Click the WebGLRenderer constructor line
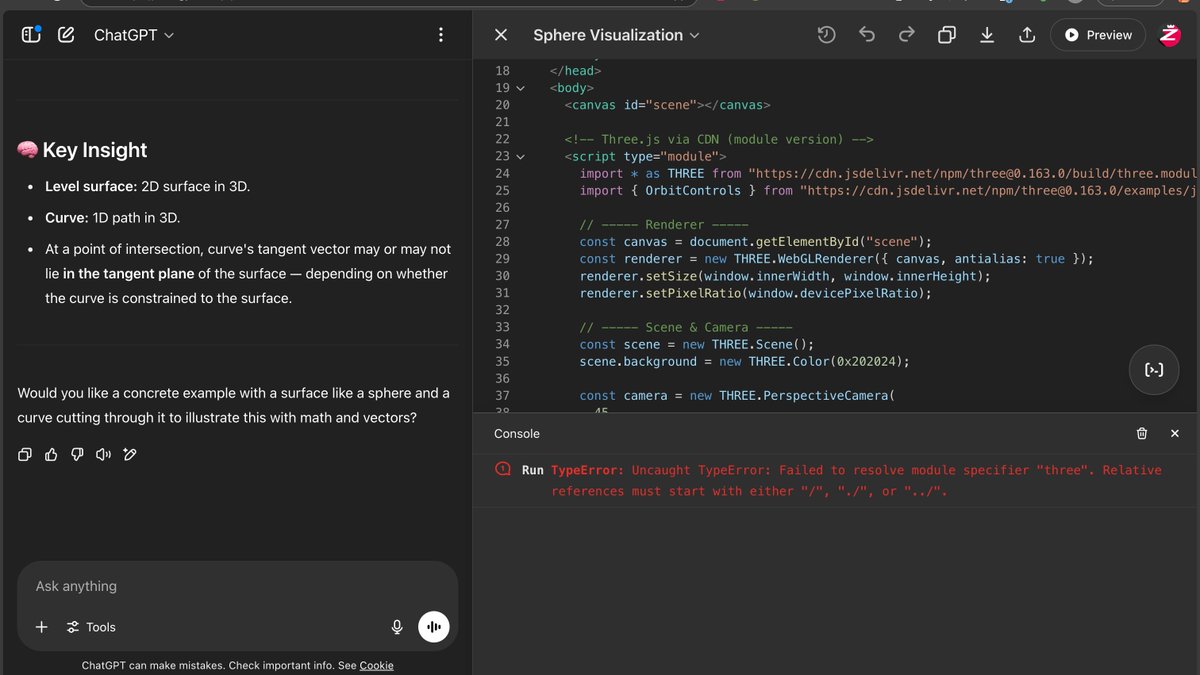The image size is (1200, 675). tap(836, 259)
